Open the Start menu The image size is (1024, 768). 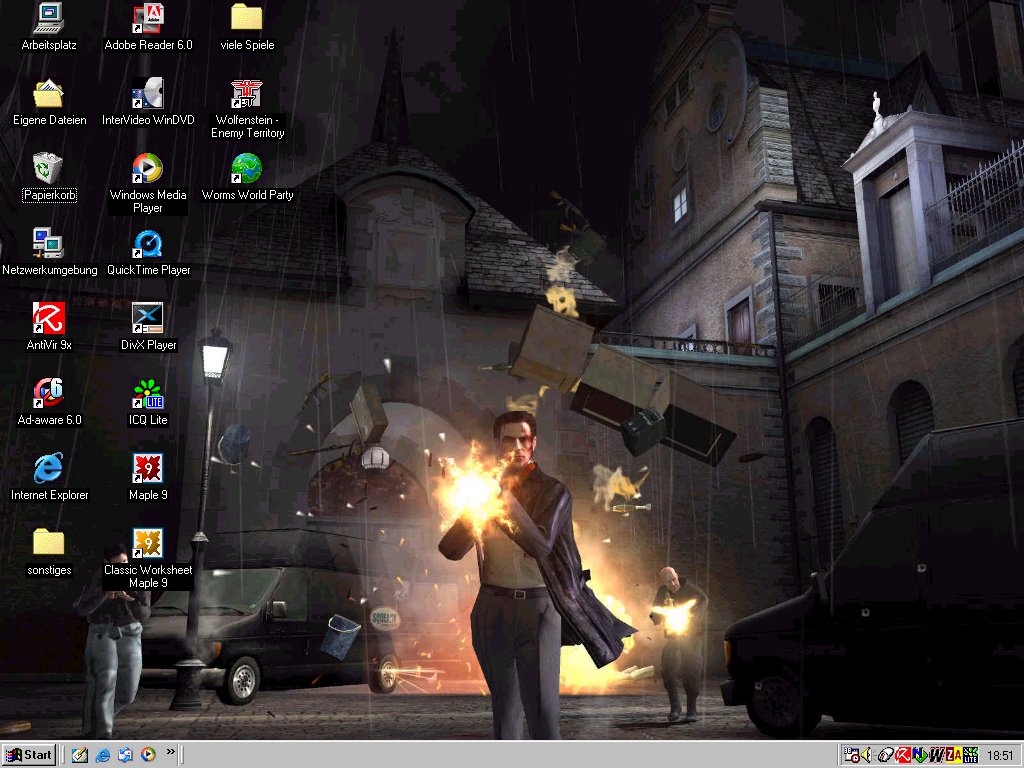tap(30, 755)
